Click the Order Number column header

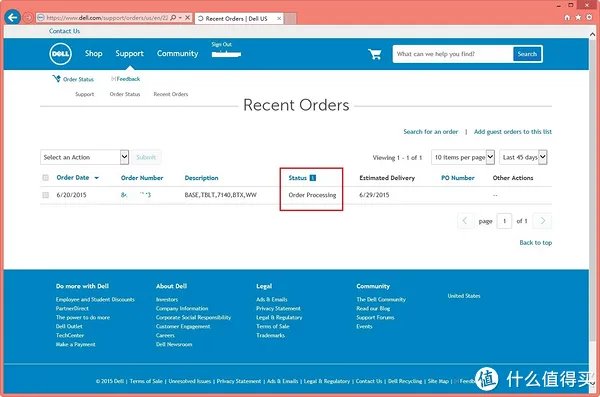[142, 178]
